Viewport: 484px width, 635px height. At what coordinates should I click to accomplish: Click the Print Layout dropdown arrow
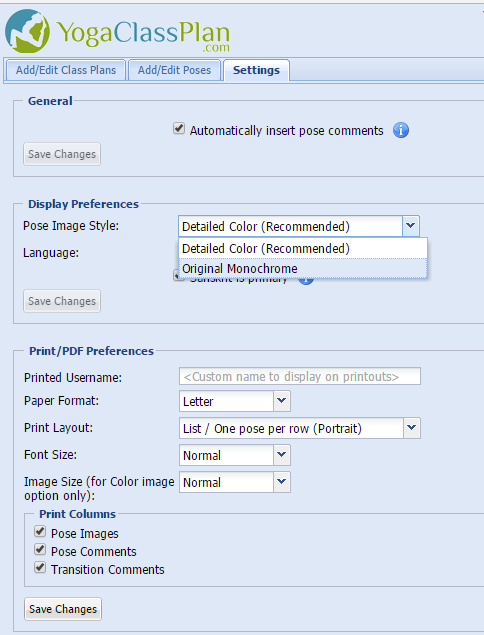(412, 428)
